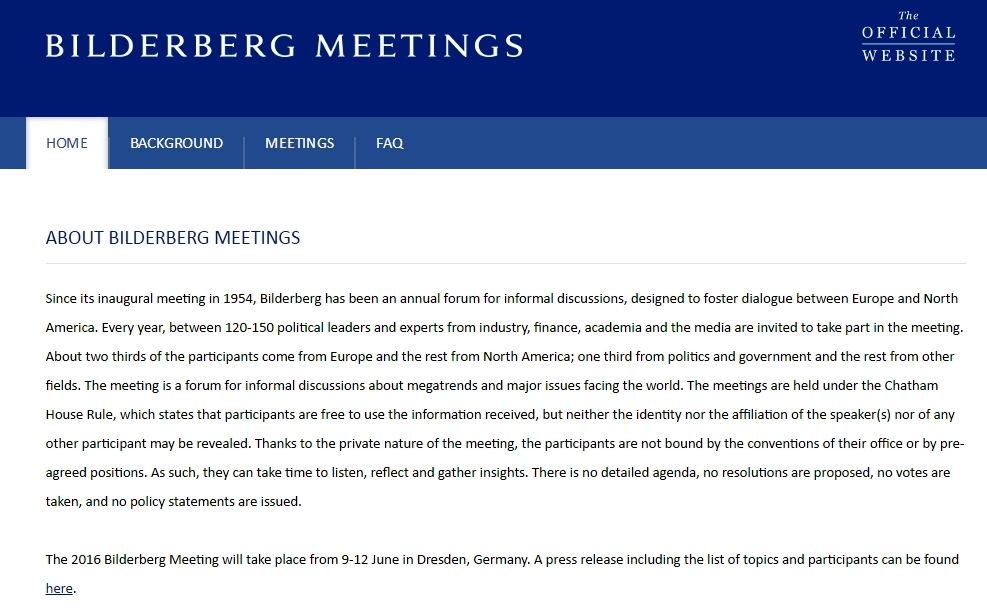Open the MEETINGS section
Screen dimensions: 987x608
tap(299, 143)
